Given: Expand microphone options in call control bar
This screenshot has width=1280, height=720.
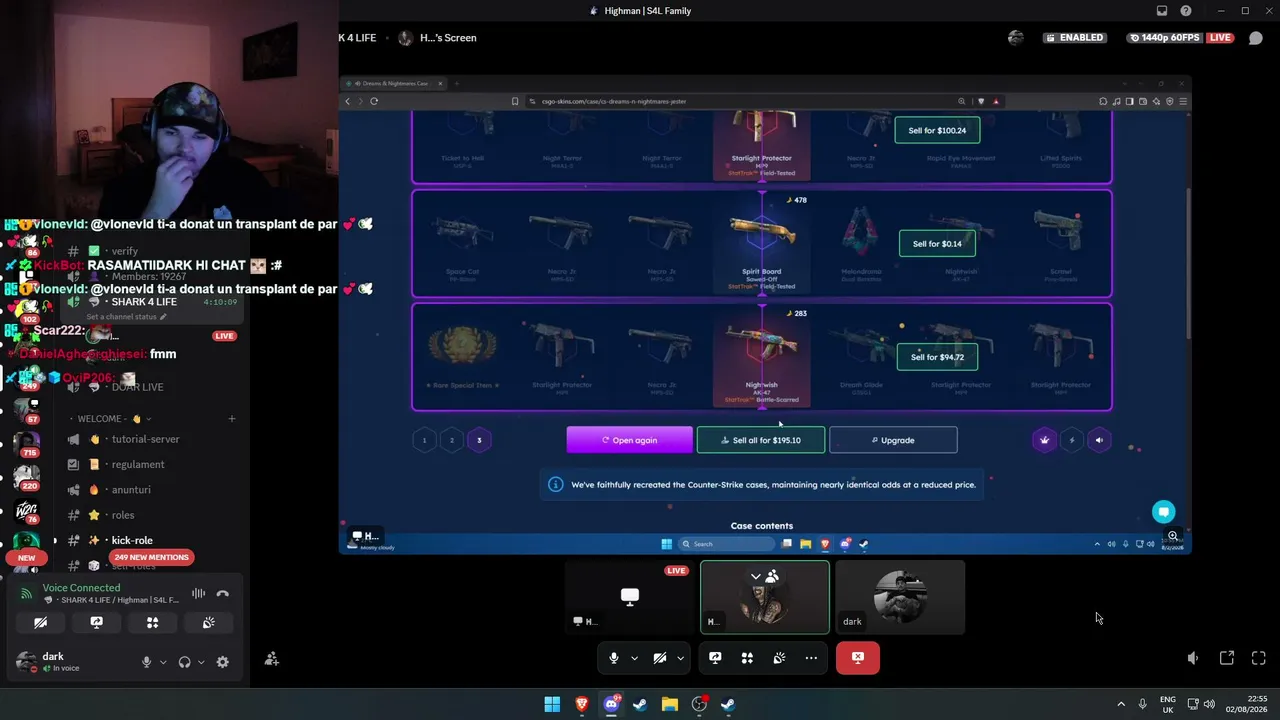Looking at the screenshot, I should coord(634,658).
